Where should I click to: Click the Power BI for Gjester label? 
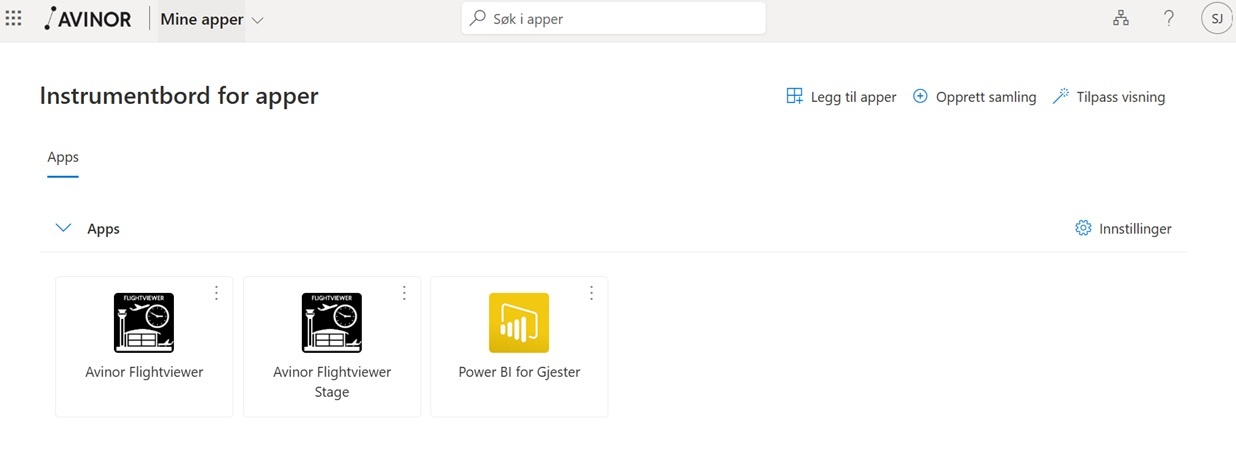519,372
